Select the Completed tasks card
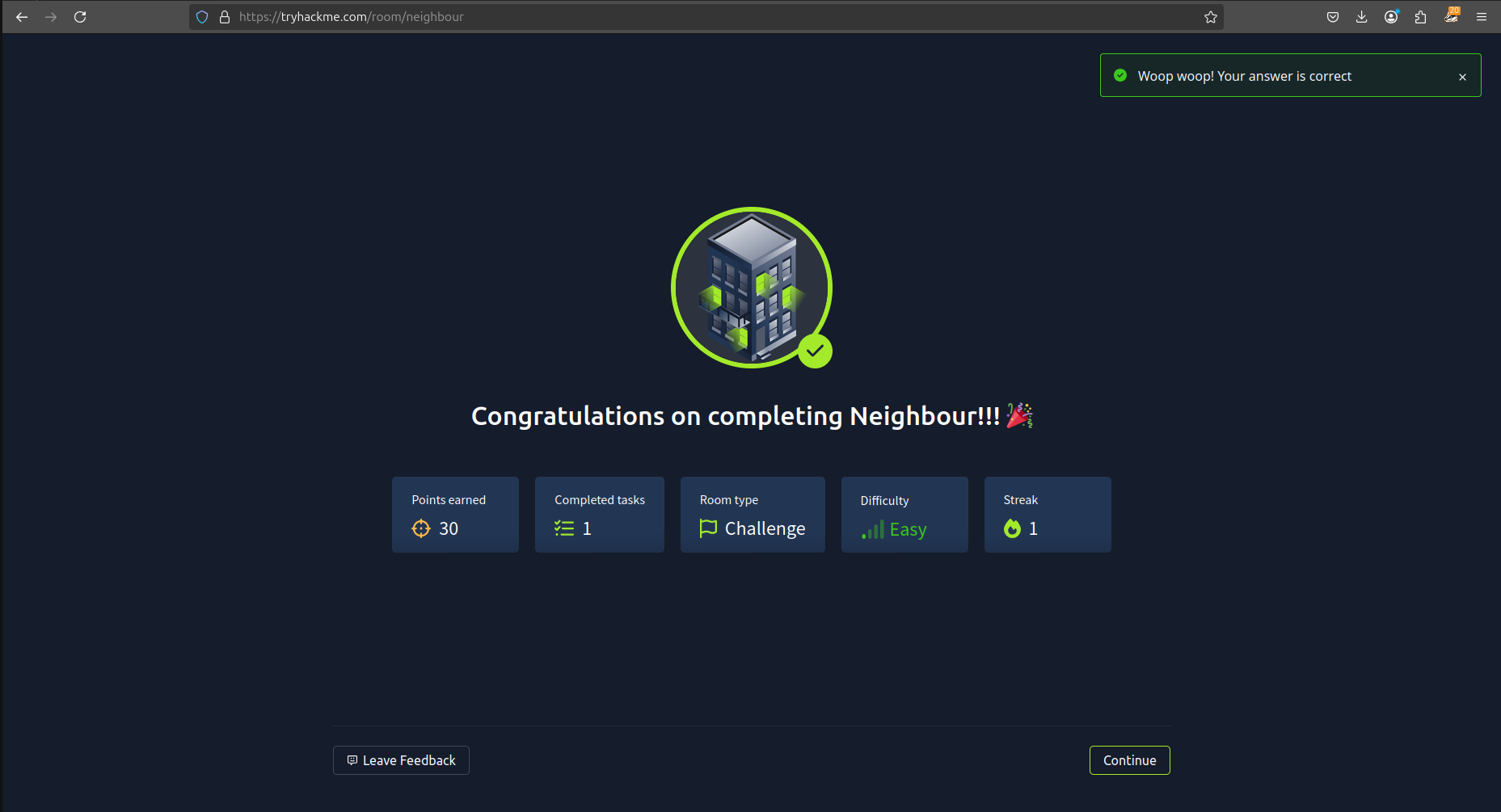This screenshot has width=1501, height=812. coord(599,515)
